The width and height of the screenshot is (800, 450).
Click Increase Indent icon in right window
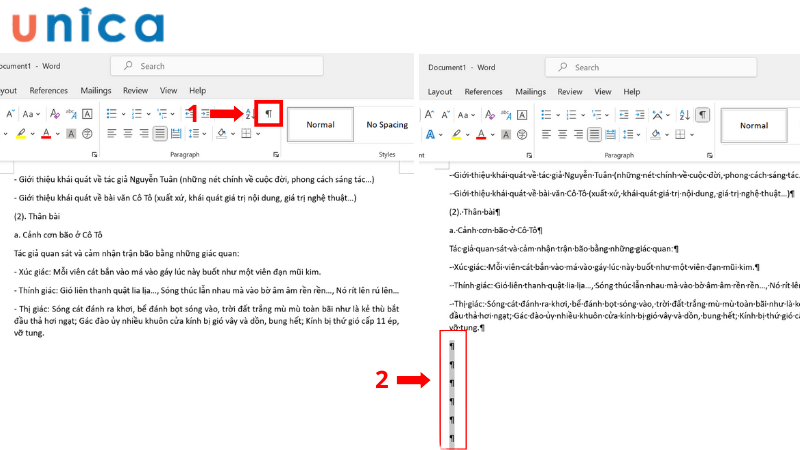(x=640, y=115)
